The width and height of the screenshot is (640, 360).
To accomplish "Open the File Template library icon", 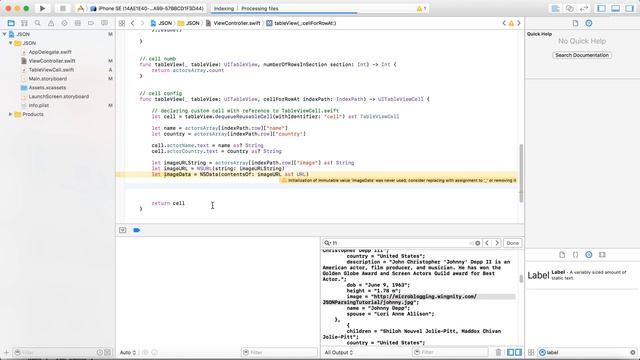I will [x=562, y=255].
